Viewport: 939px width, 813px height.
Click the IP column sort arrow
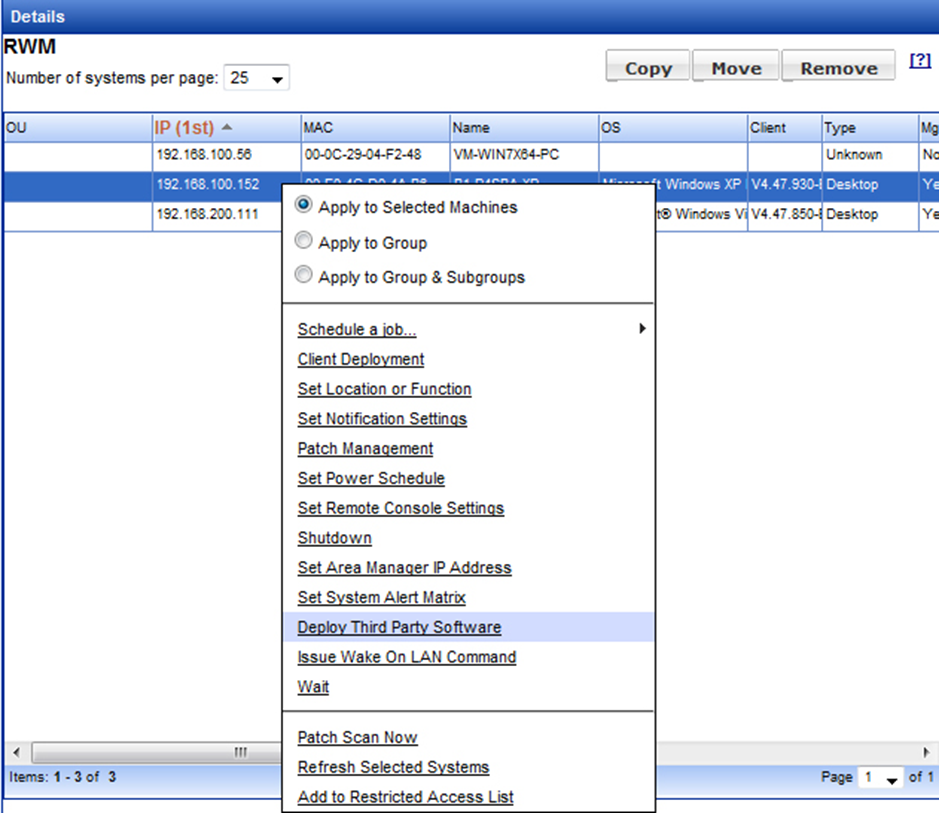click(227, 128)
